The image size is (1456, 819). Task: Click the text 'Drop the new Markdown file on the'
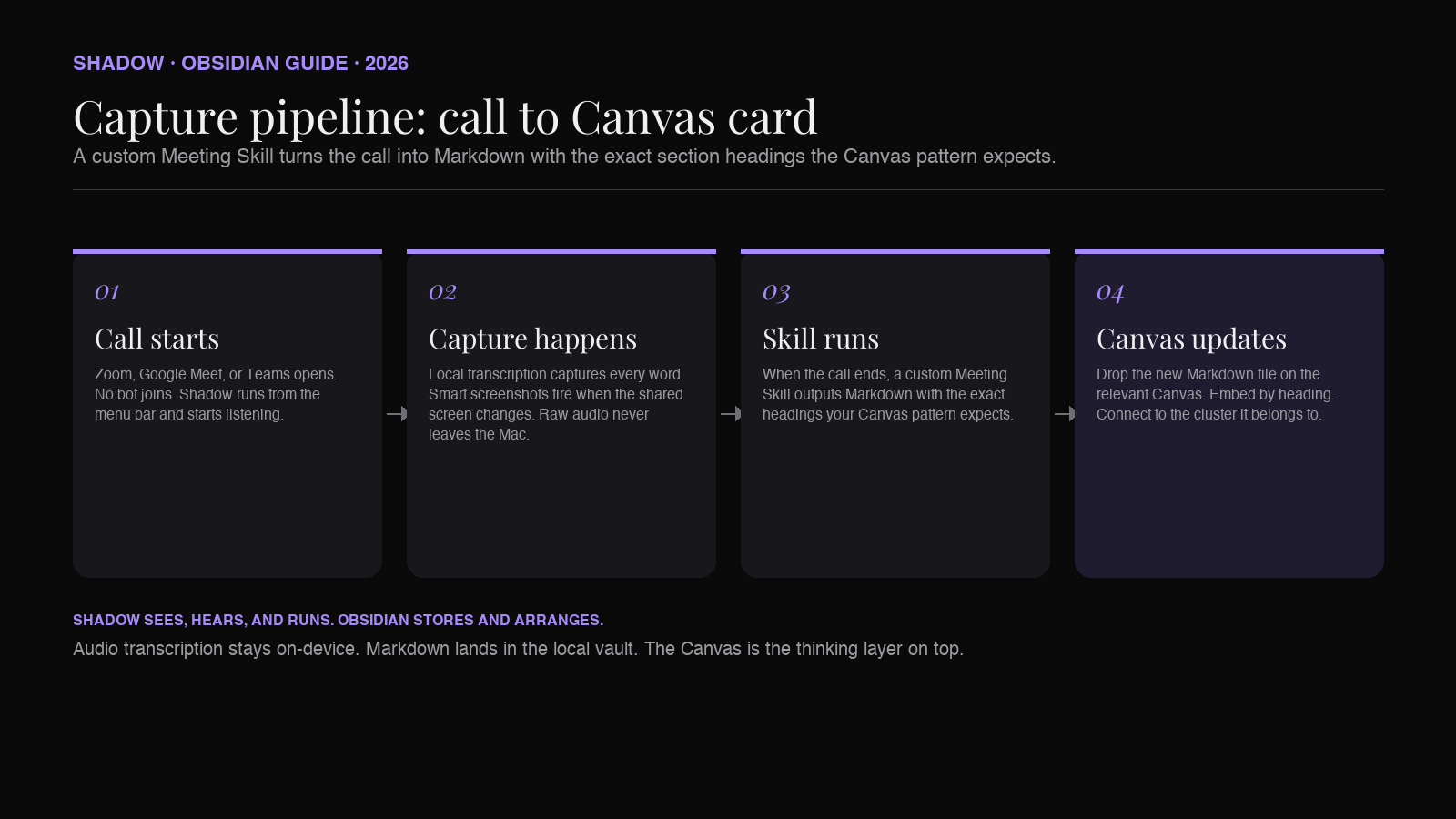(1208, 374)
